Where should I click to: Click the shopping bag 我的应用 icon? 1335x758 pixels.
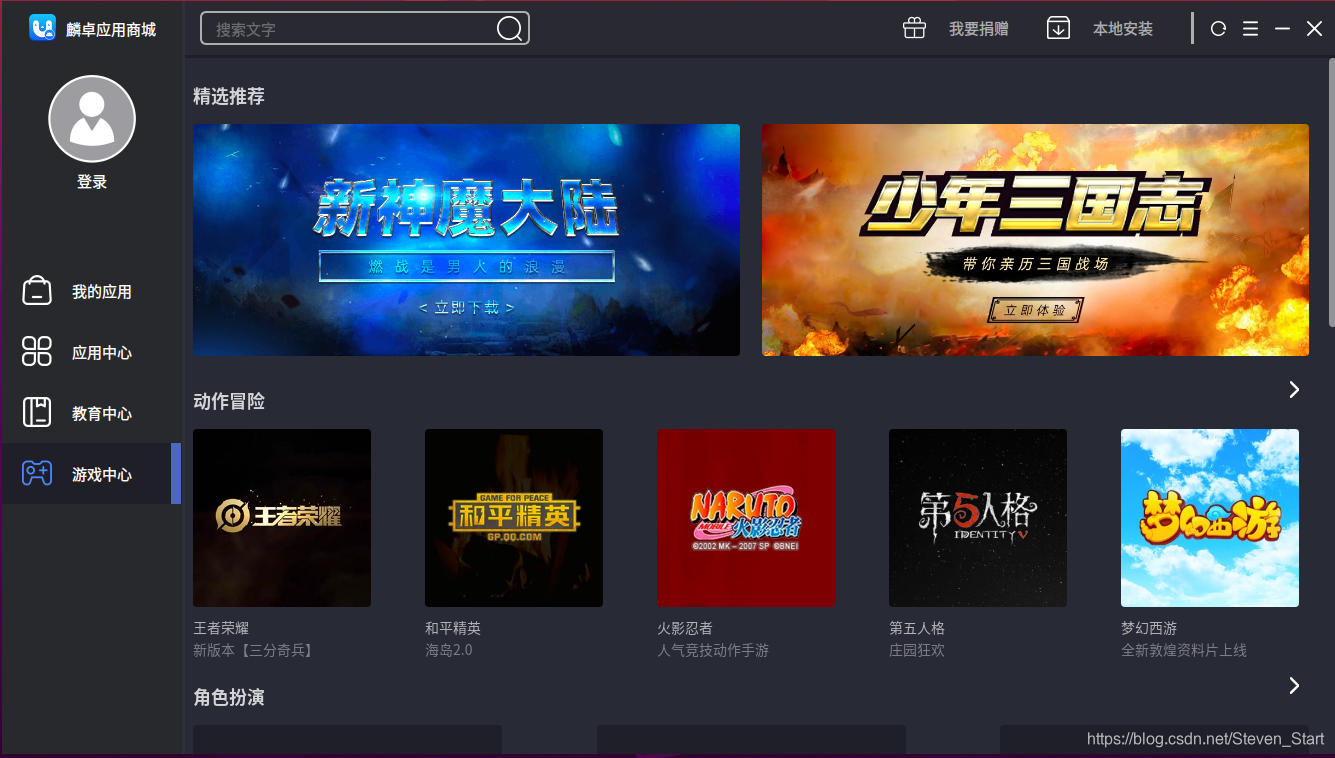coord(37,291)
